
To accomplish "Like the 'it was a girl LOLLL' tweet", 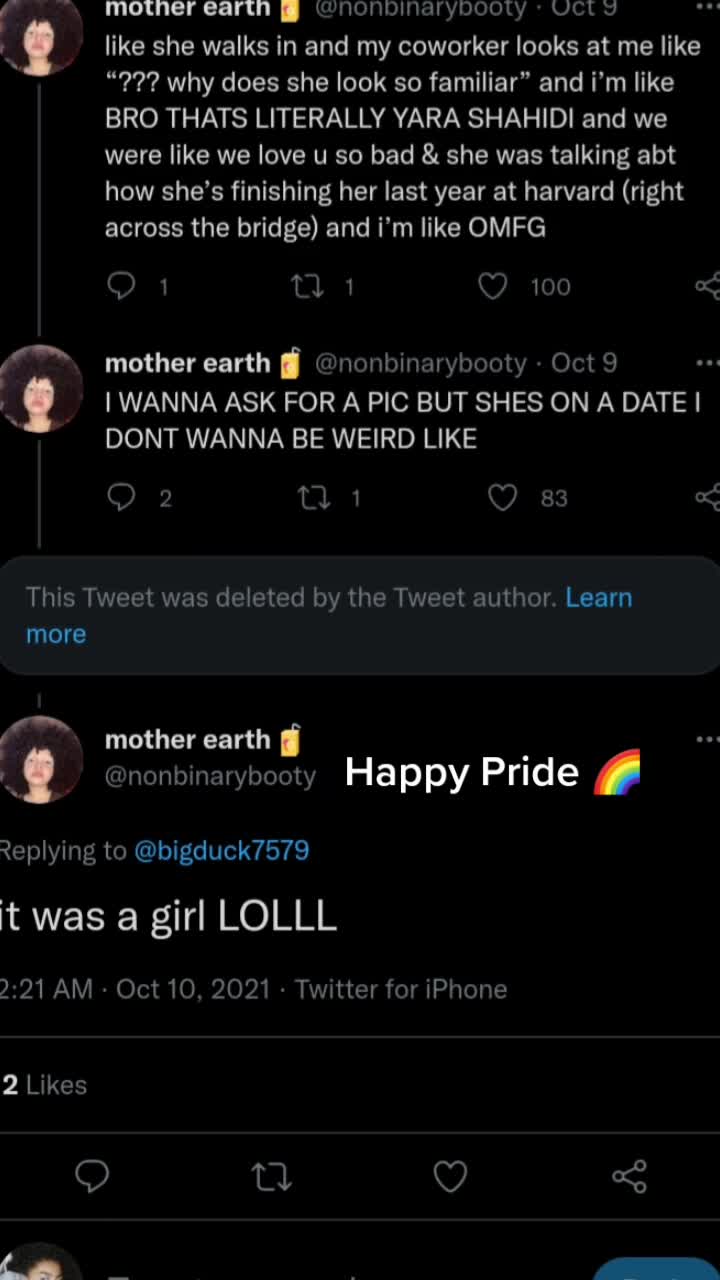I will (x=450, y=1176).
